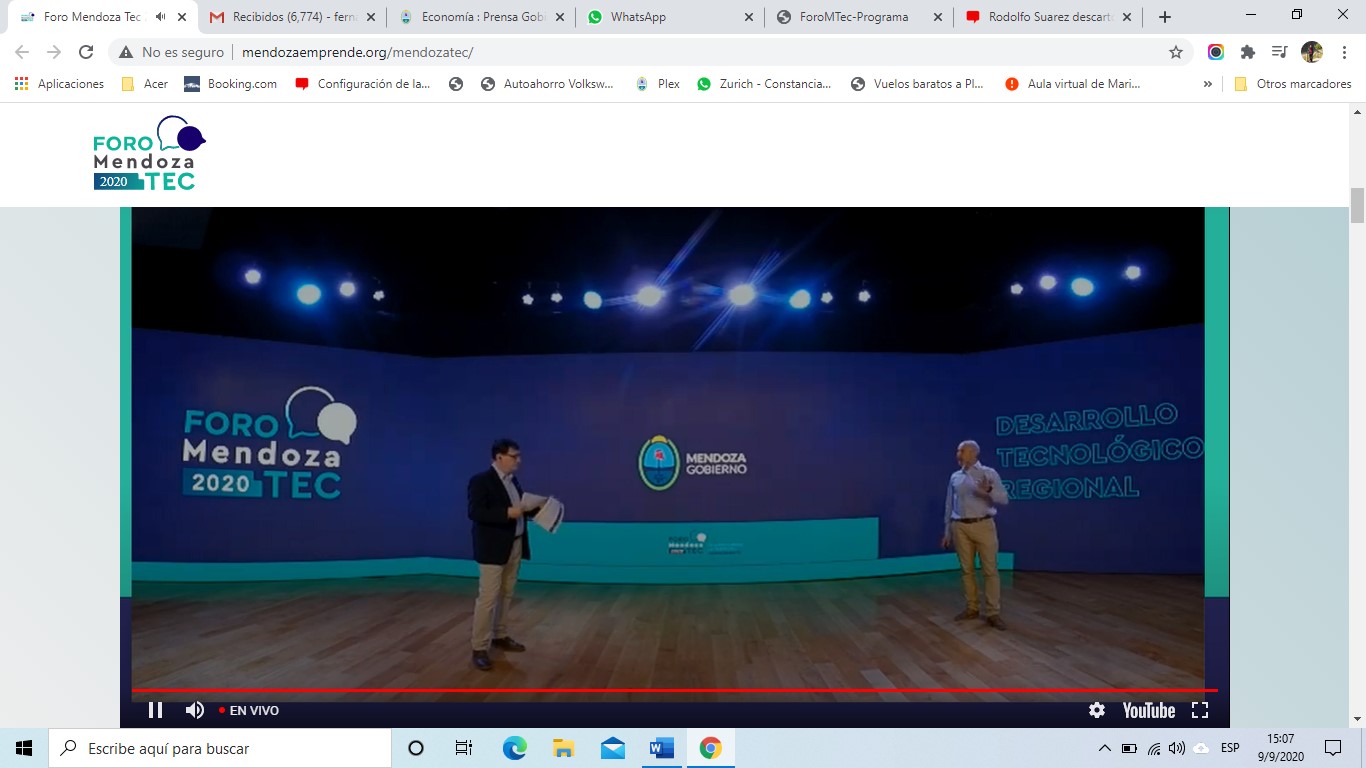Check battery status icon
The height and width of the screenshot is (768, 1366).
pyautogui.click(x=1129, y=748)
